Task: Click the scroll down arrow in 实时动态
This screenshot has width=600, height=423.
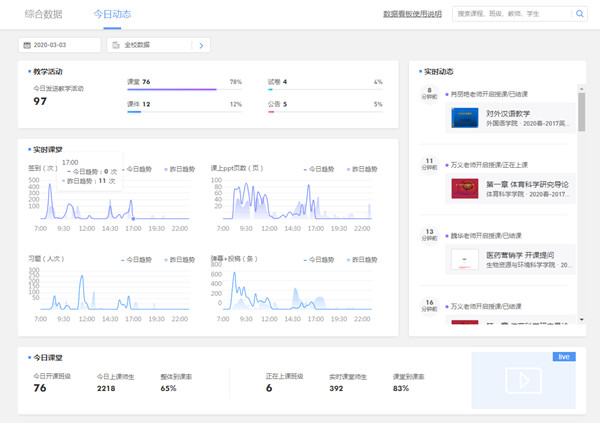Action: 582,319
